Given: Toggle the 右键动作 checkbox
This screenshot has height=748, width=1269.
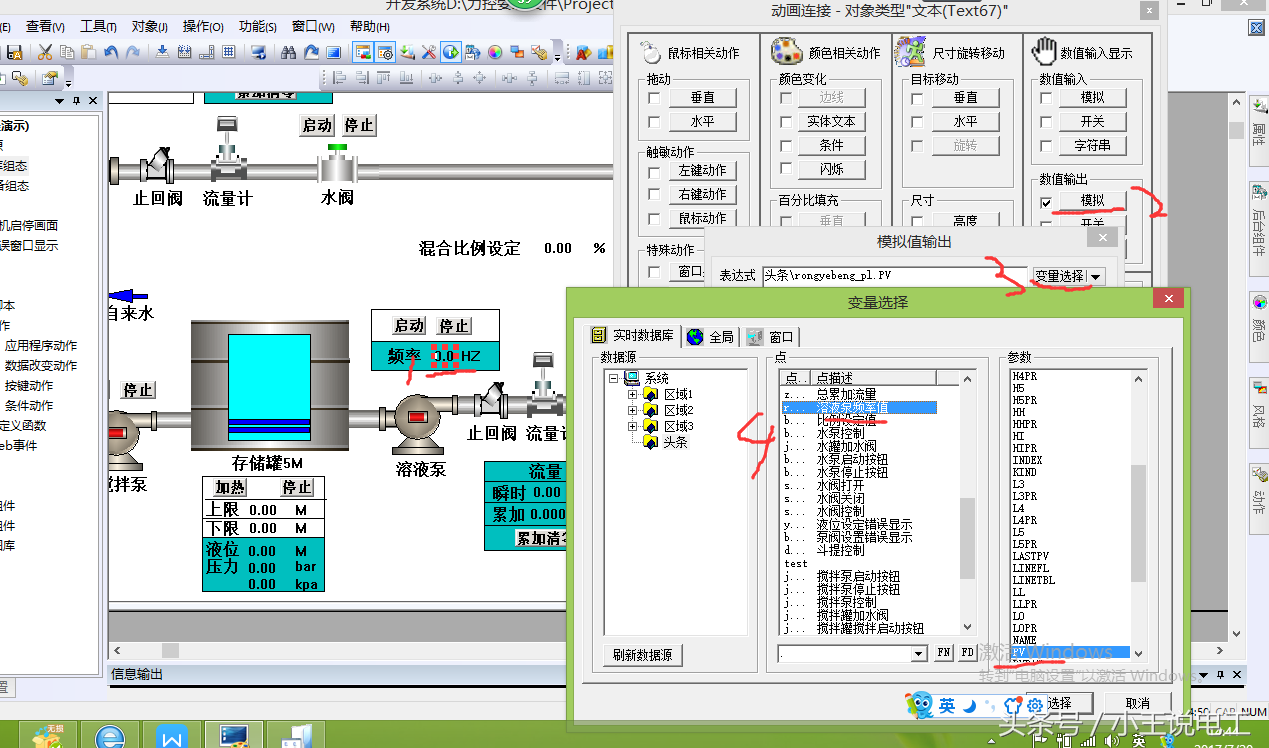Looking at the screenshot, I should 654,194.
